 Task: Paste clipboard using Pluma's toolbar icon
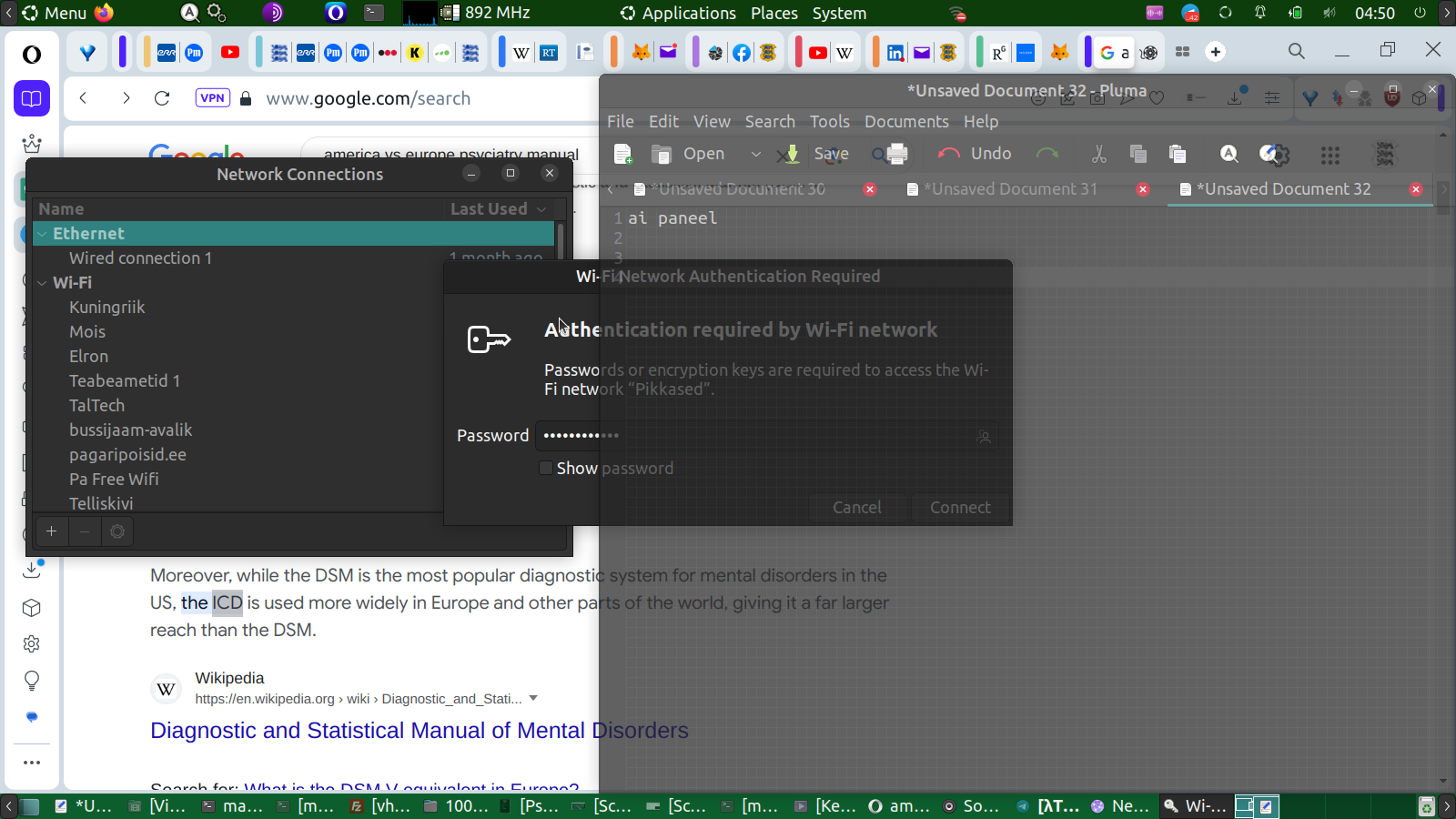click(x=1178, y=155)
